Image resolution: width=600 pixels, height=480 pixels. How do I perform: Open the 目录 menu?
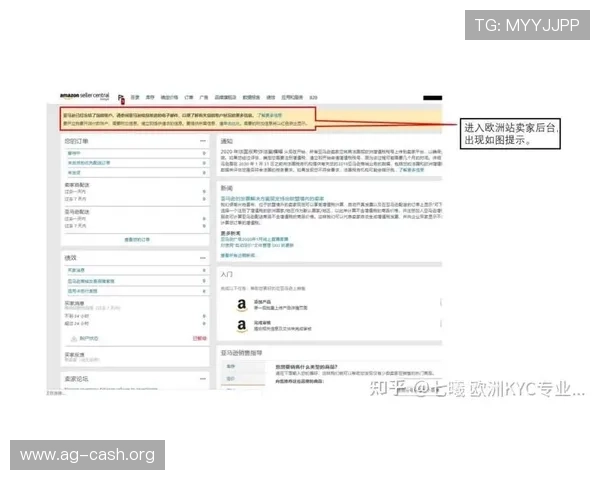tap(135, 98)
